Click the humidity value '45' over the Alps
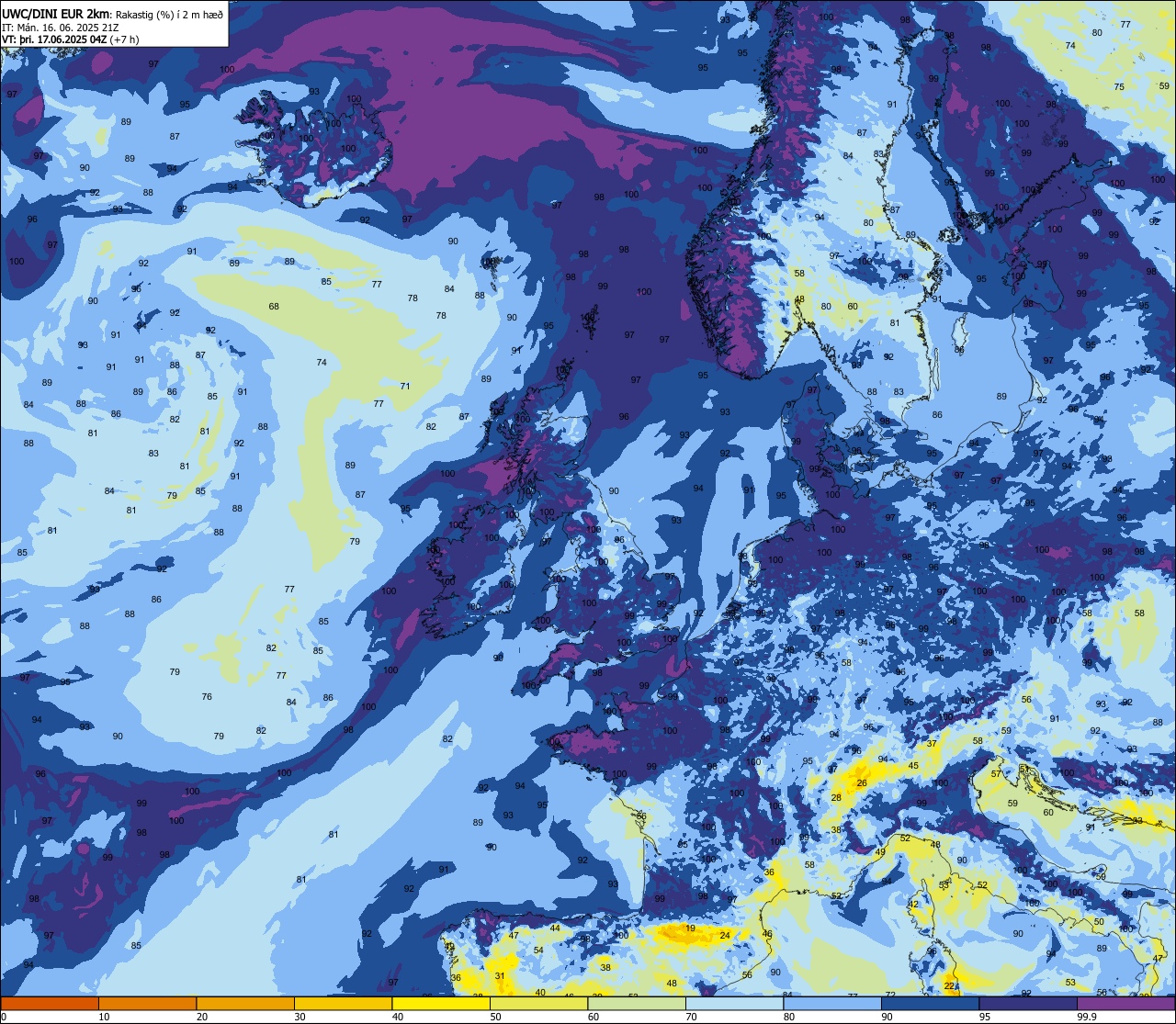 pos(913,766)
